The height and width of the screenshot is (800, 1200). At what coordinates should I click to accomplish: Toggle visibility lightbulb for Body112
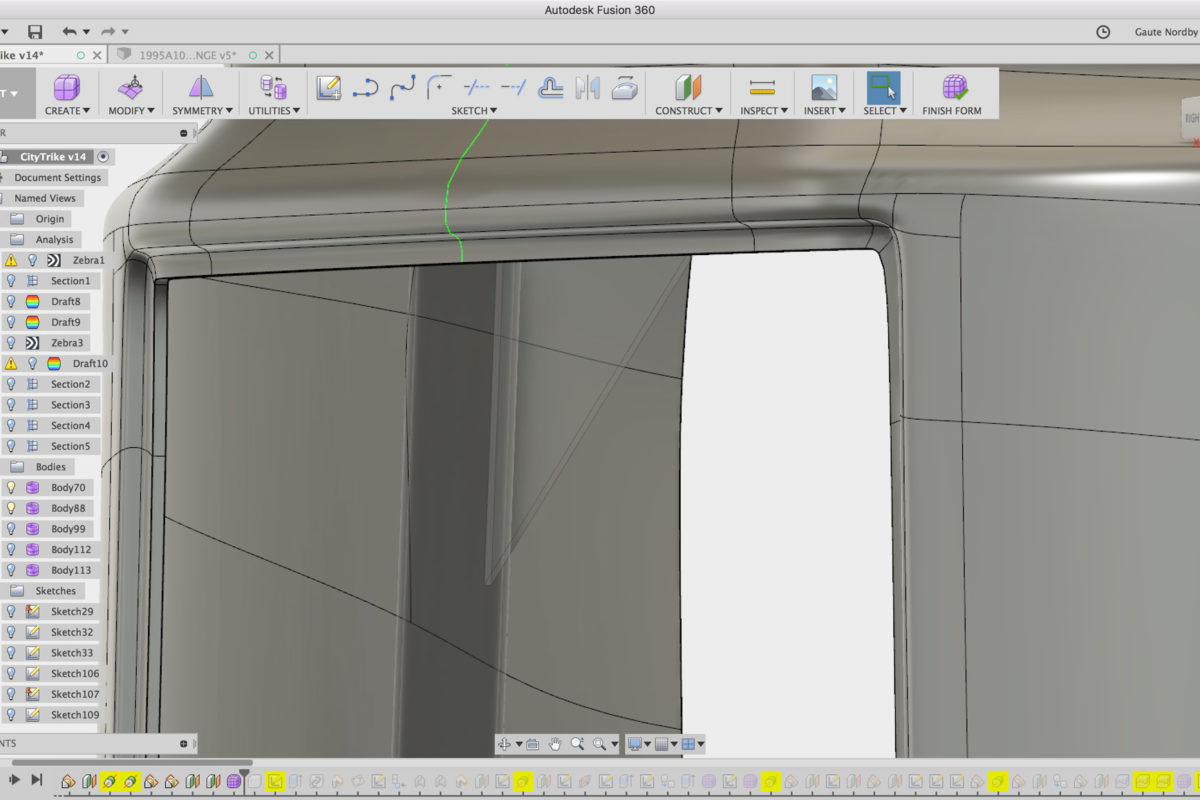tap(11, 549)
